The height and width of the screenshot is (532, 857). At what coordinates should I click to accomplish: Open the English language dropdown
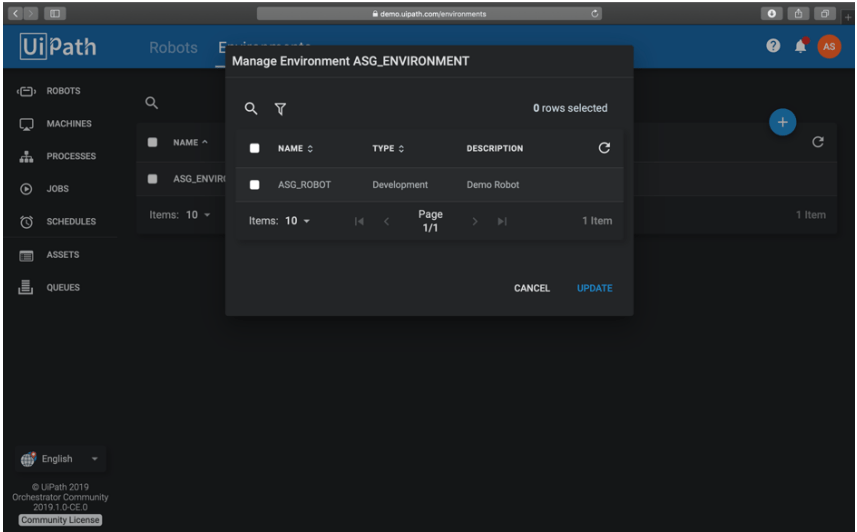(x=62, y=459)
